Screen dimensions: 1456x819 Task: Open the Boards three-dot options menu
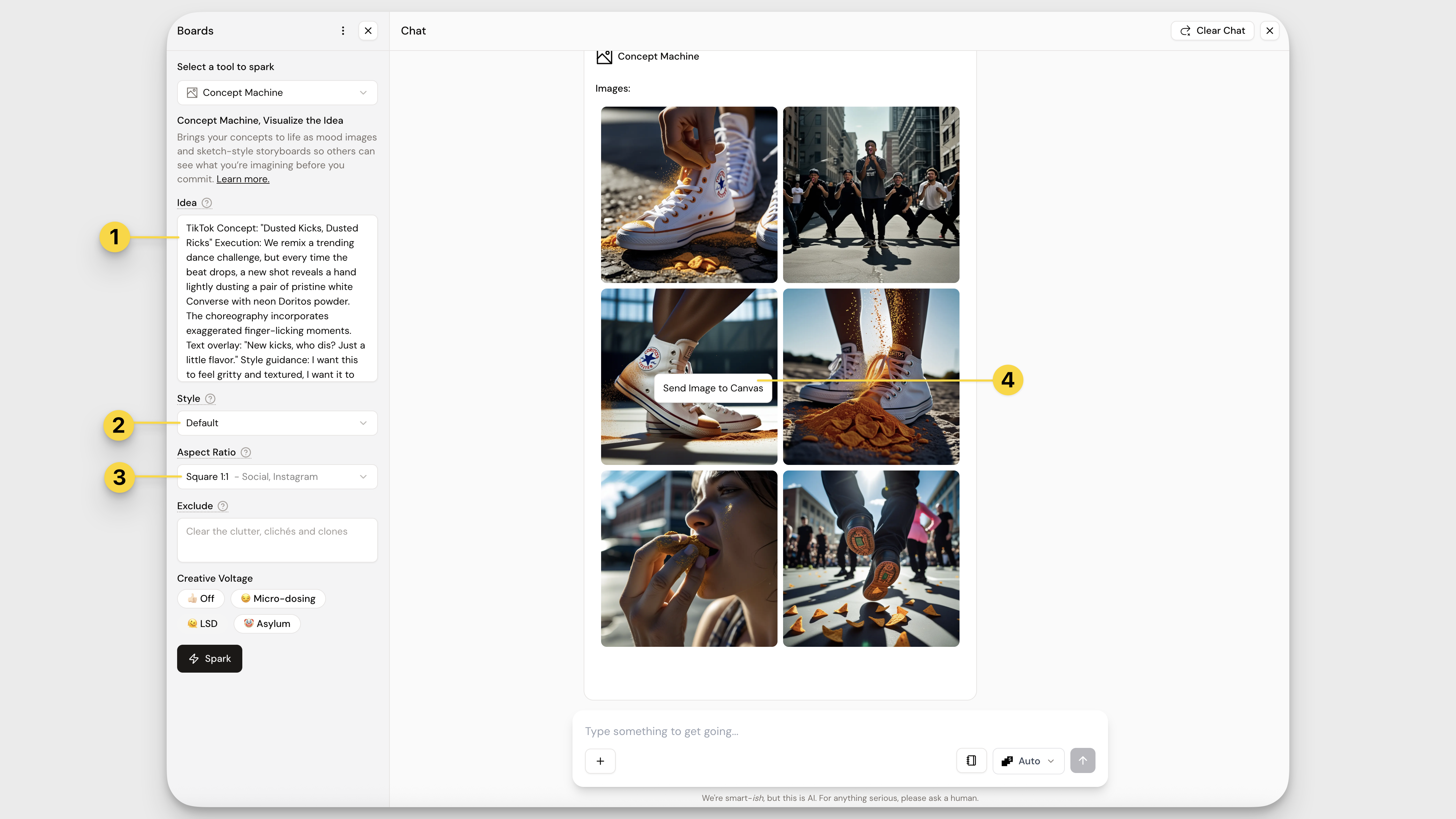tap(342, 31)
